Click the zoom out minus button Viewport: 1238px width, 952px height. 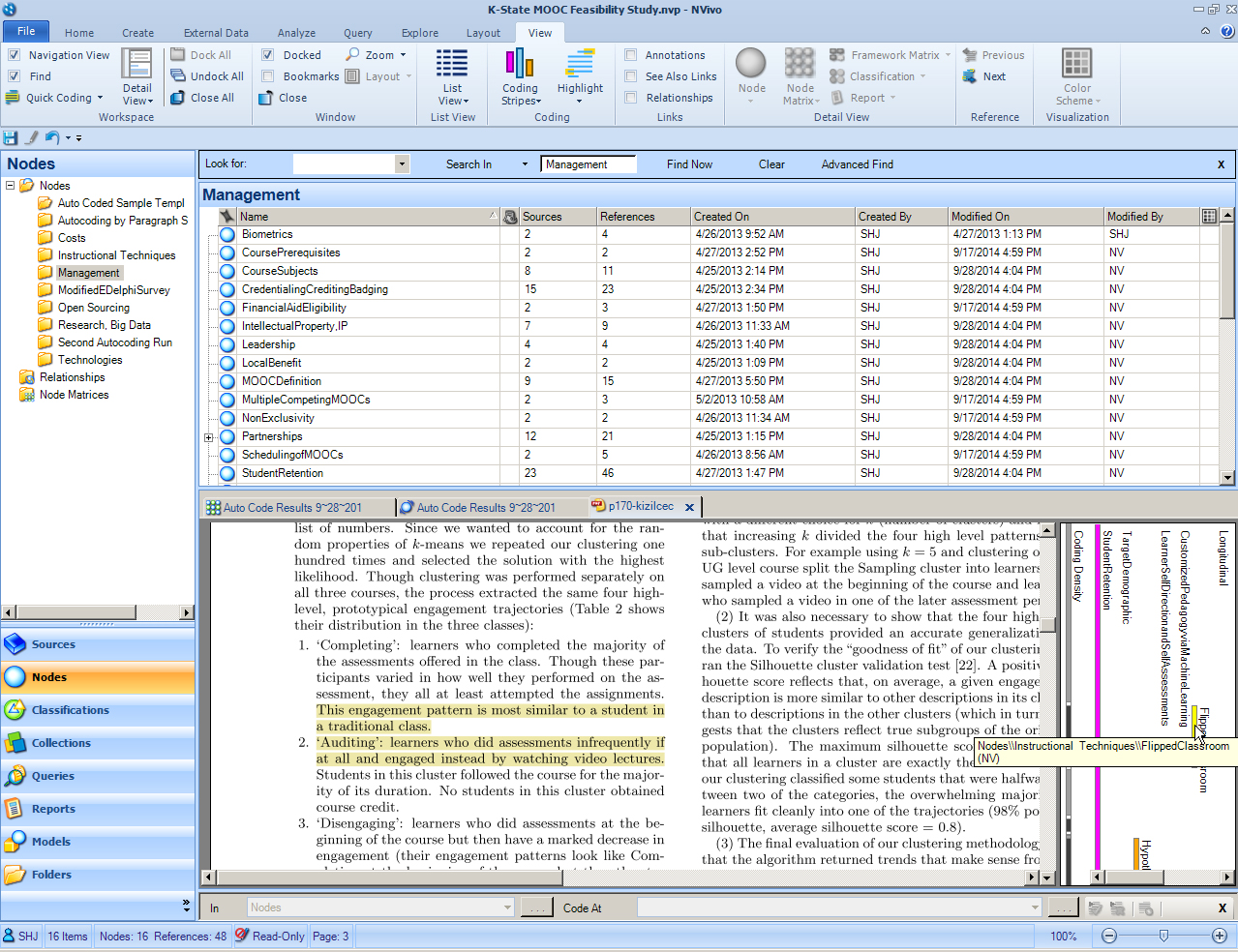(1109, 936)
